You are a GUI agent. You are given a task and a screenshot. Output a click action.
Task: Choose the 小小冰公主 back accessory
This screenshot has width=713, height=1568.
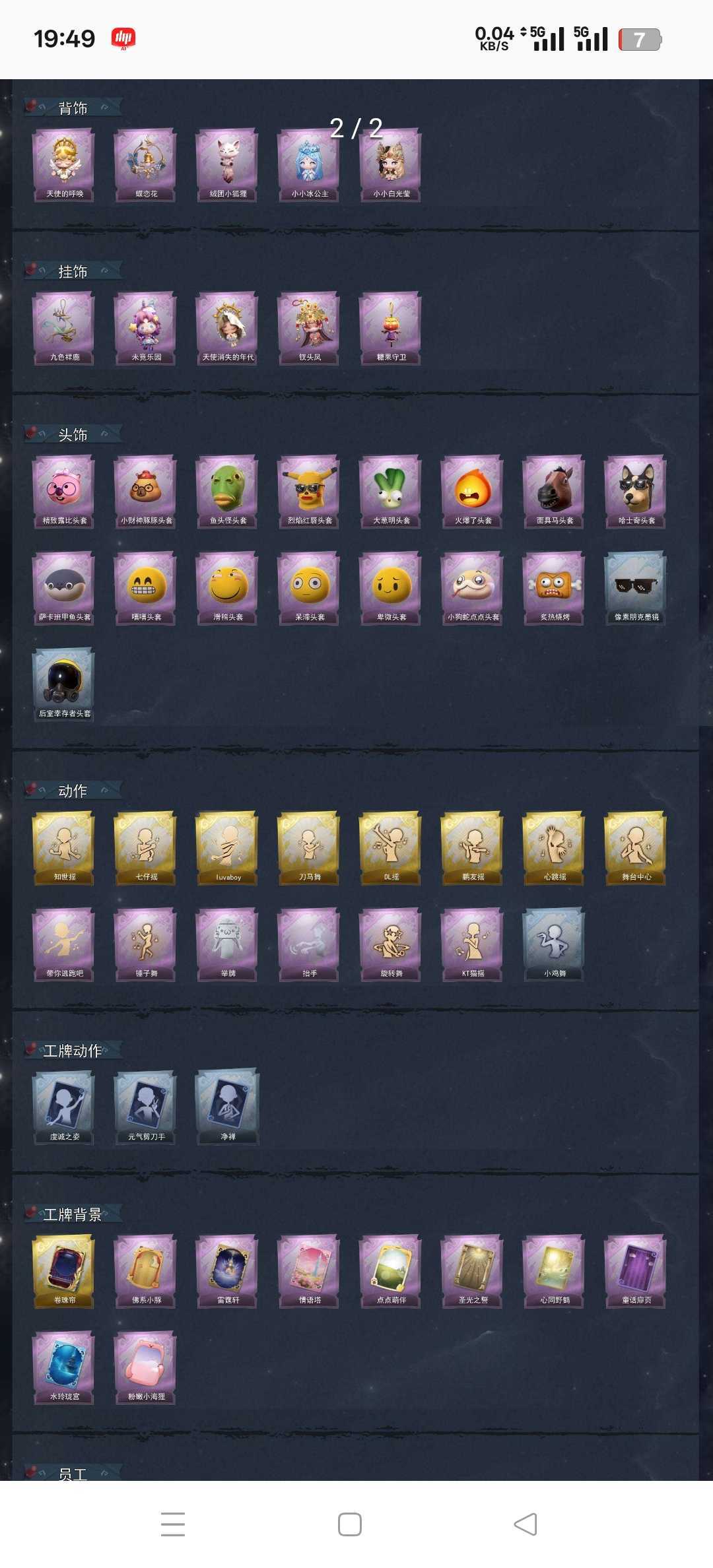click(310, 165)
